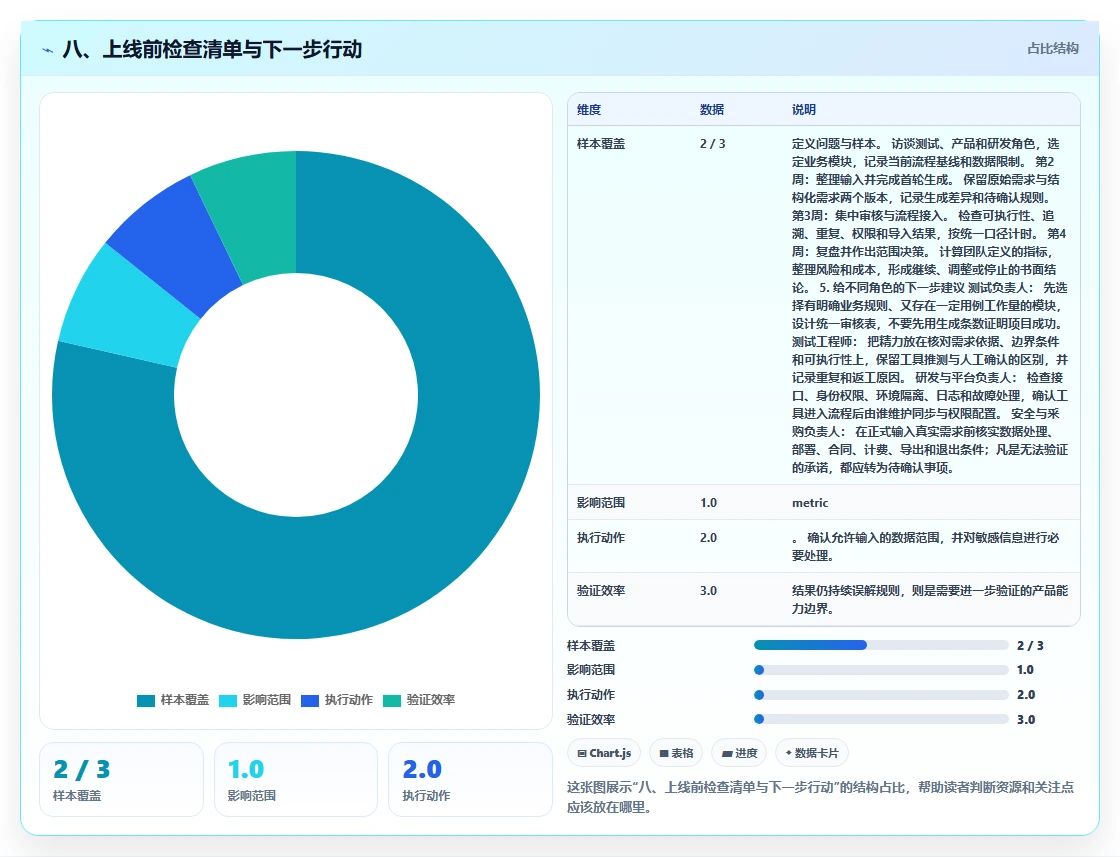Click the 进度 tag chip
This screenshot has height=857, width=1120.
[x=739, y=753]
